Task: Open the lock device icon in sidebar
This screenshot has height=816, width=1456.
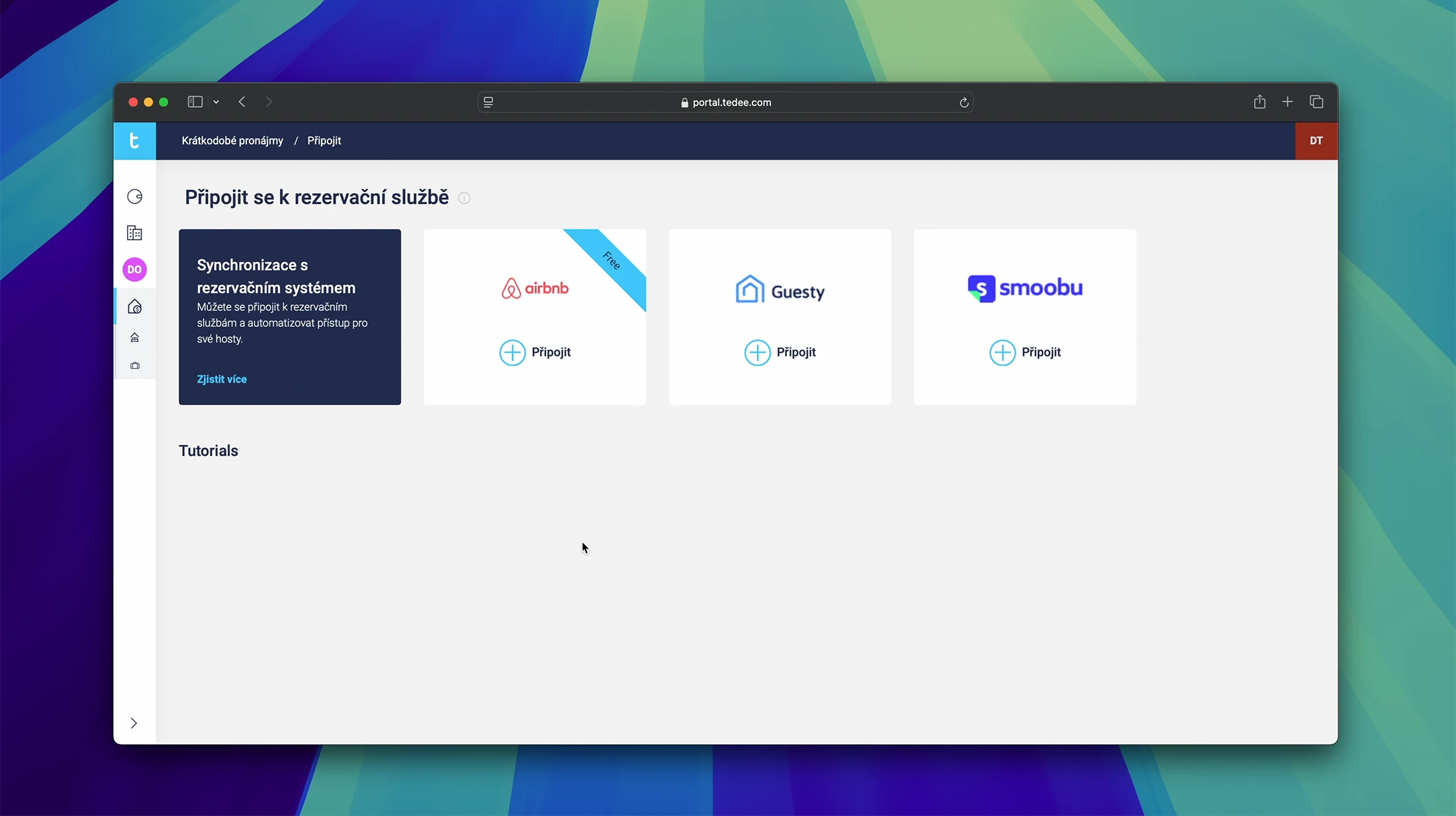Action: 134,197
